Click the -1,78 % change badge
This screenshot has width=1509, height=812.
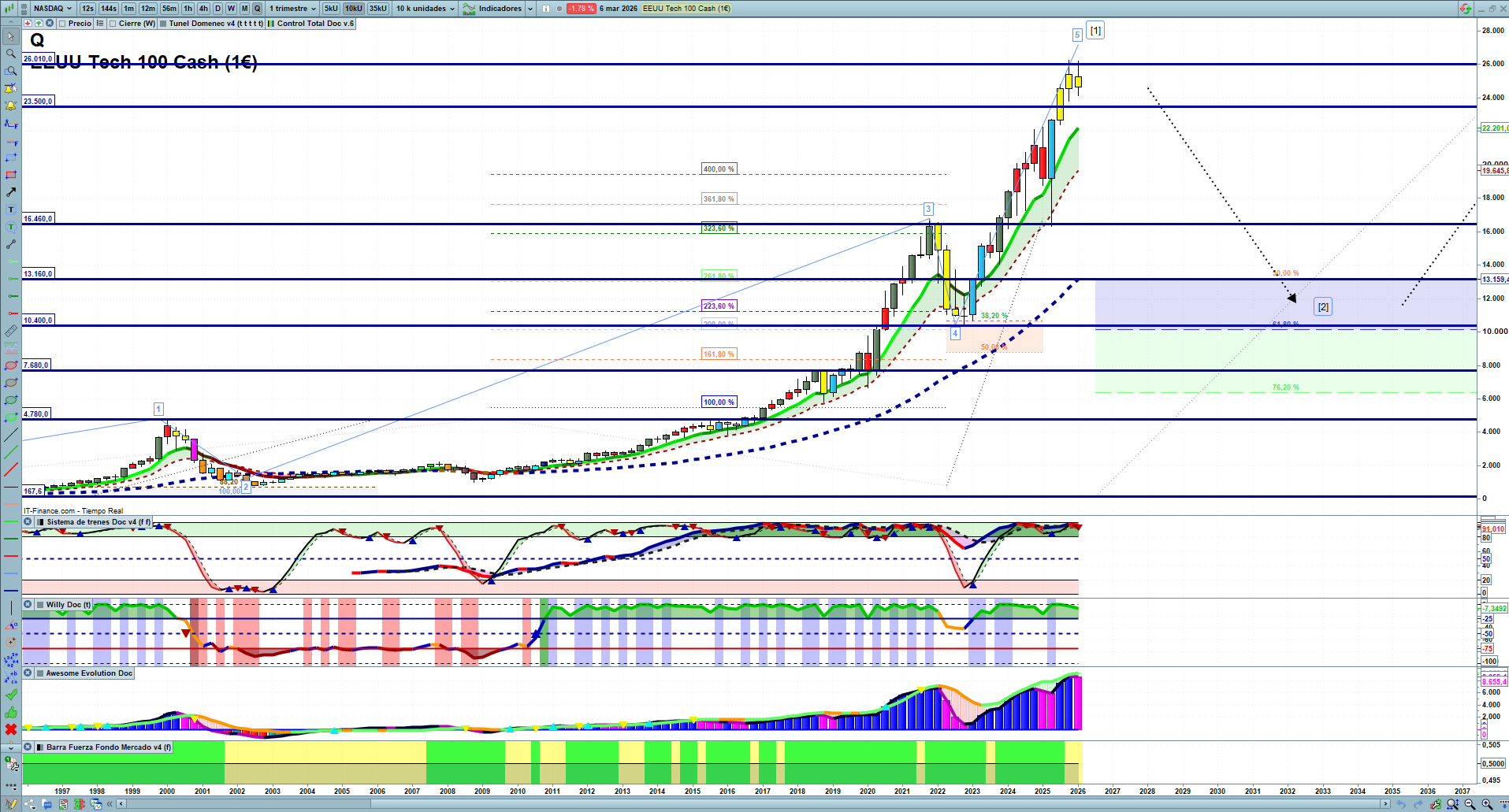coord(582,9)
